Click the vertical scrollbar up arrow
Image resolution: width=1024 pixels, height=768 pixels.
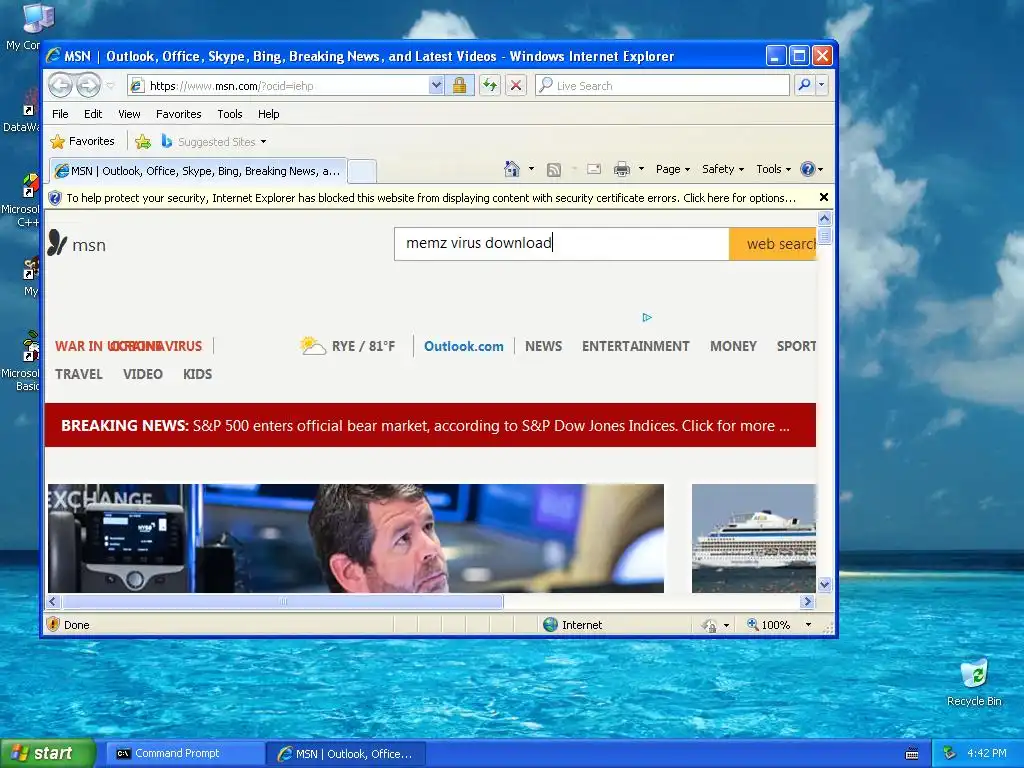point(824,218)
